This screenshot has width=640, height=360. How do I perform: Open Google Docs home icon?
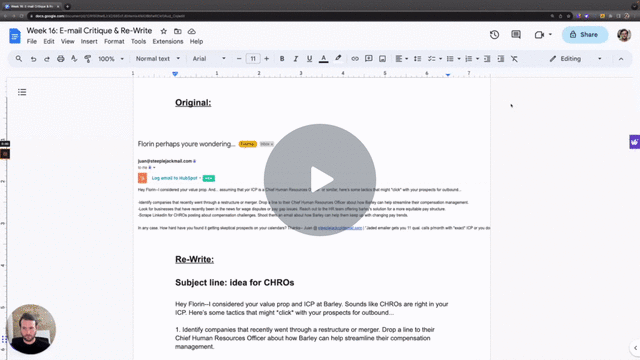click(x=15, y=36)
